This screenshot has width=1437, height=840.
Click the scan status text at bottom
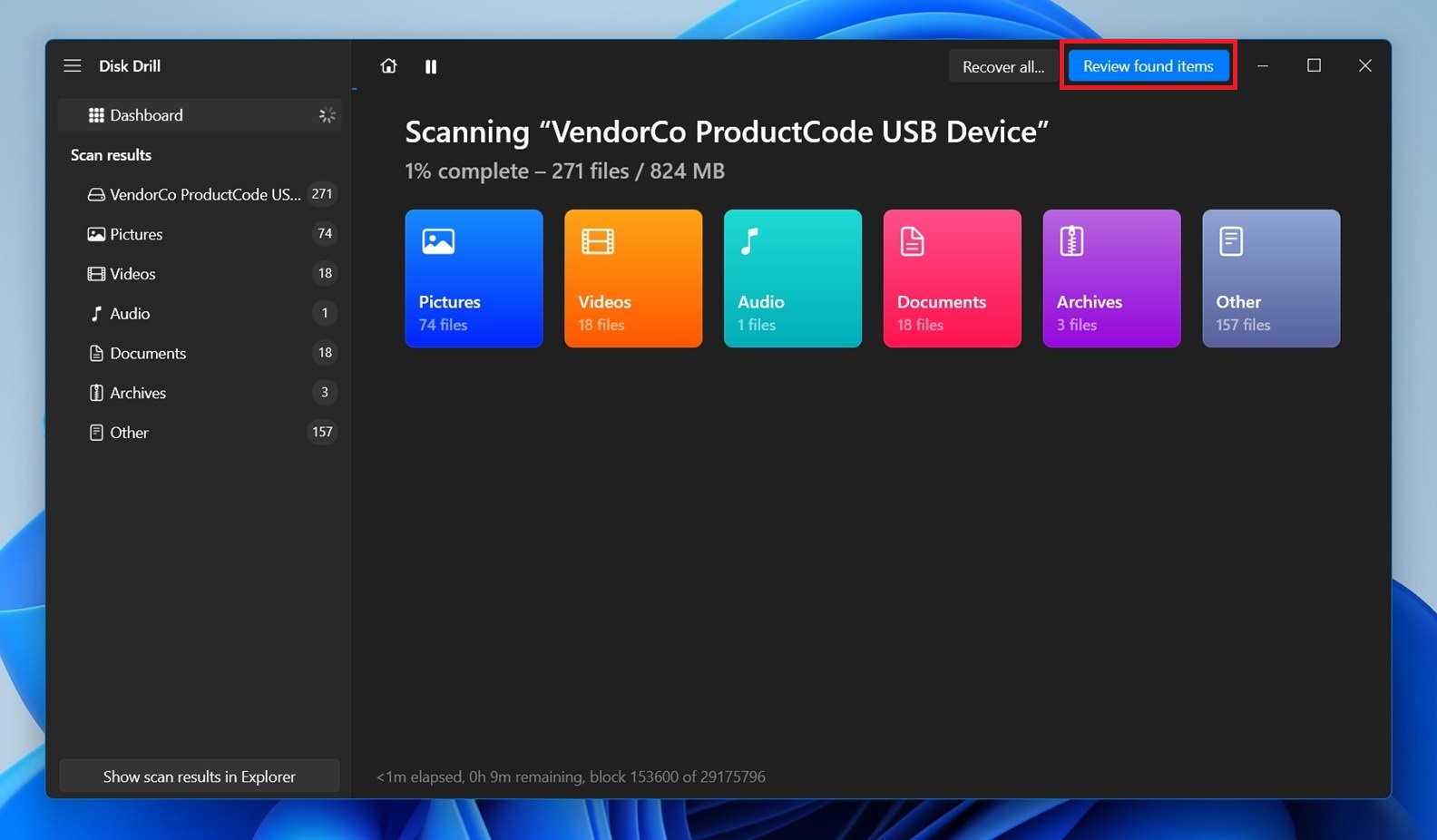571,777
